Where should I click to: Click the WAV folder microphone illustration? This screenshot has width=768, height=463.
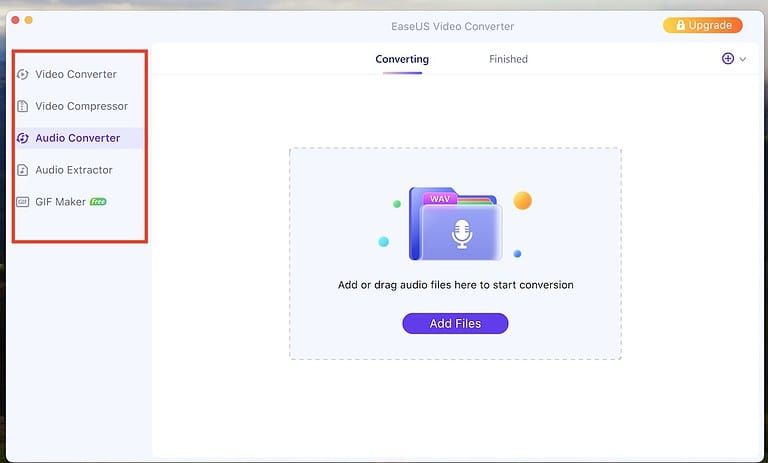(456, 225)
